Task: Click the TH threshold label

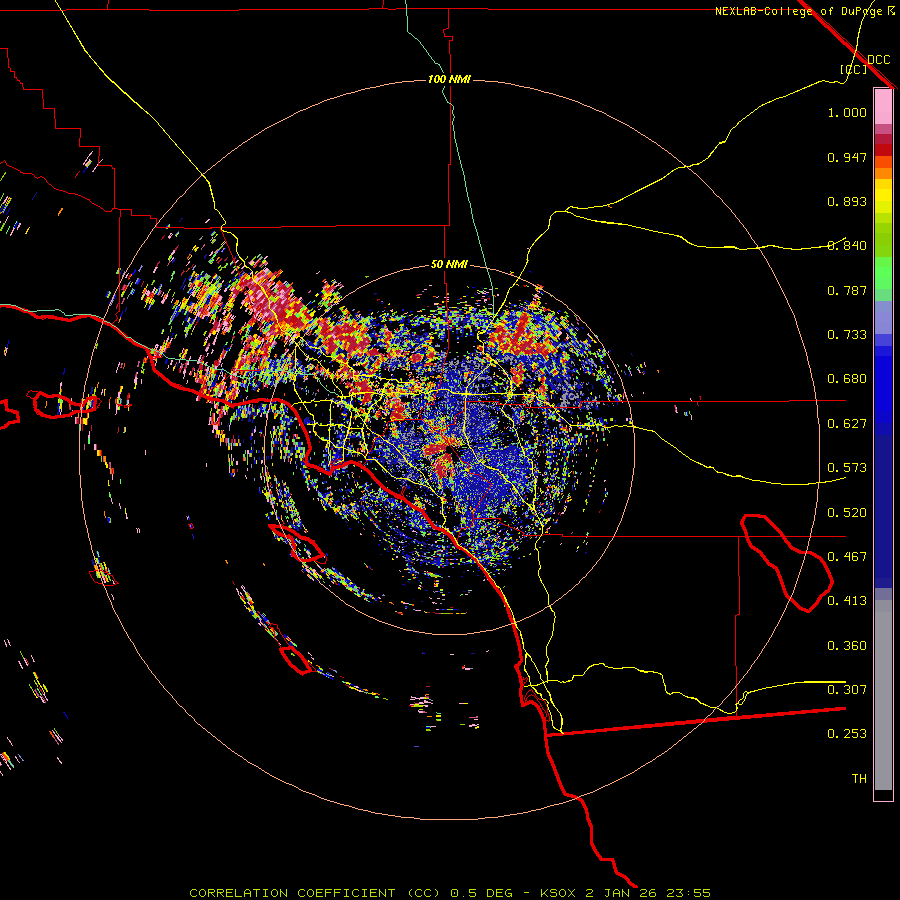Action: [859, 779]
